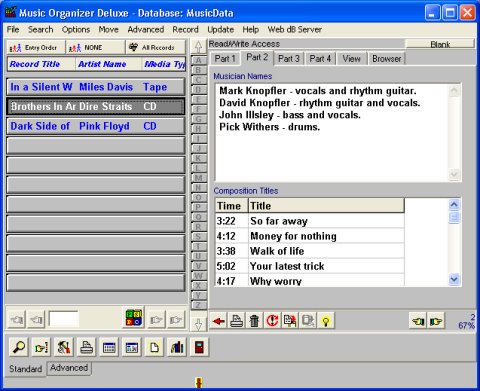Click the hammer tools icon

64,347
